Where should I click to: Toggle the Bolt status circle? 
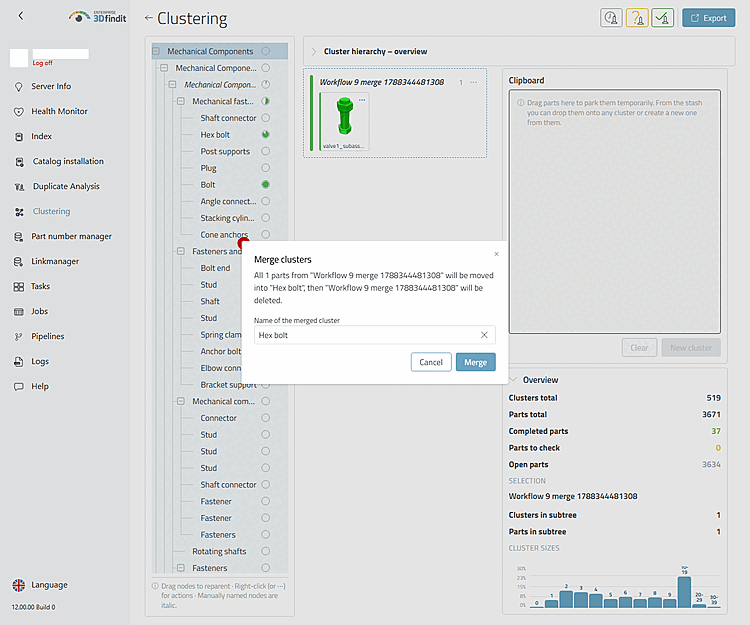coord(265,185)
